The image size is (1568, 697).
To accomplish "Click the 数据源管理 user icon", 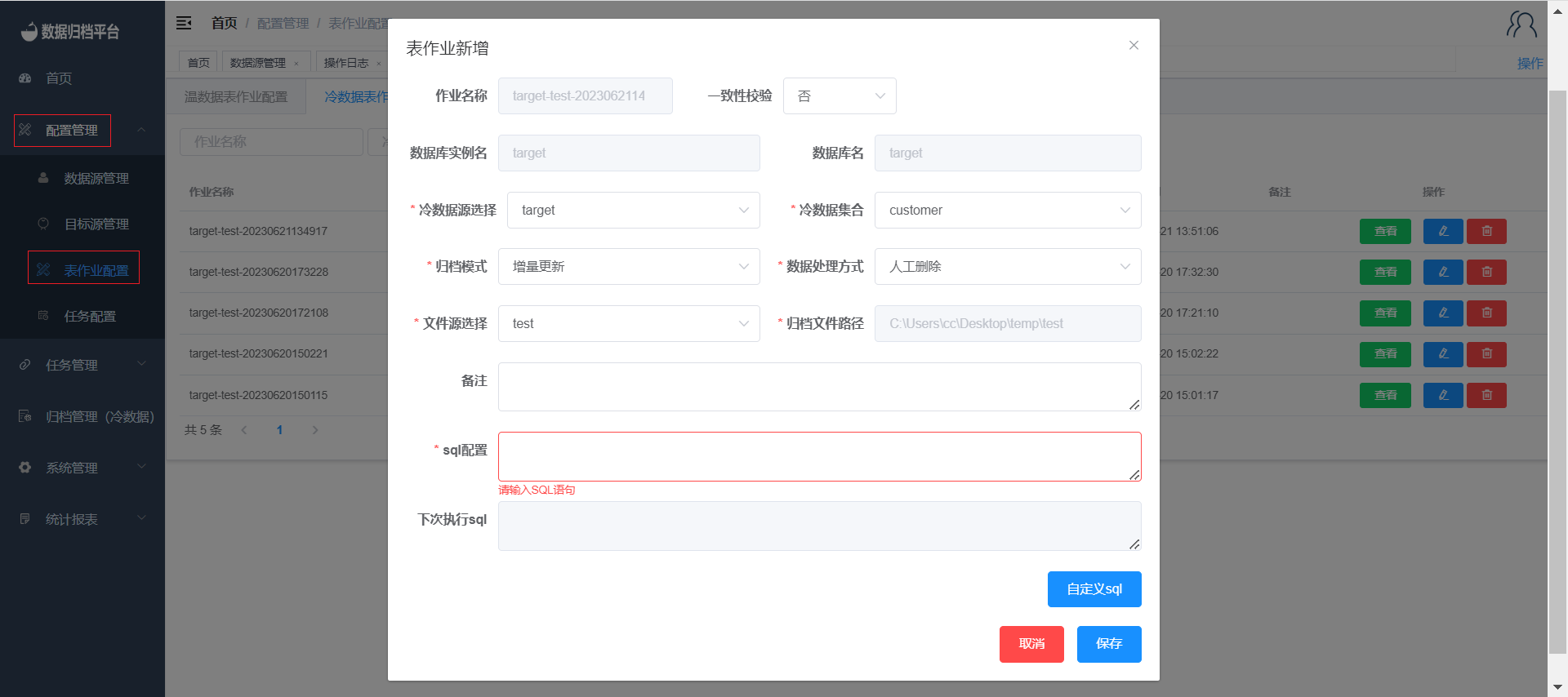I will [43, 178].
